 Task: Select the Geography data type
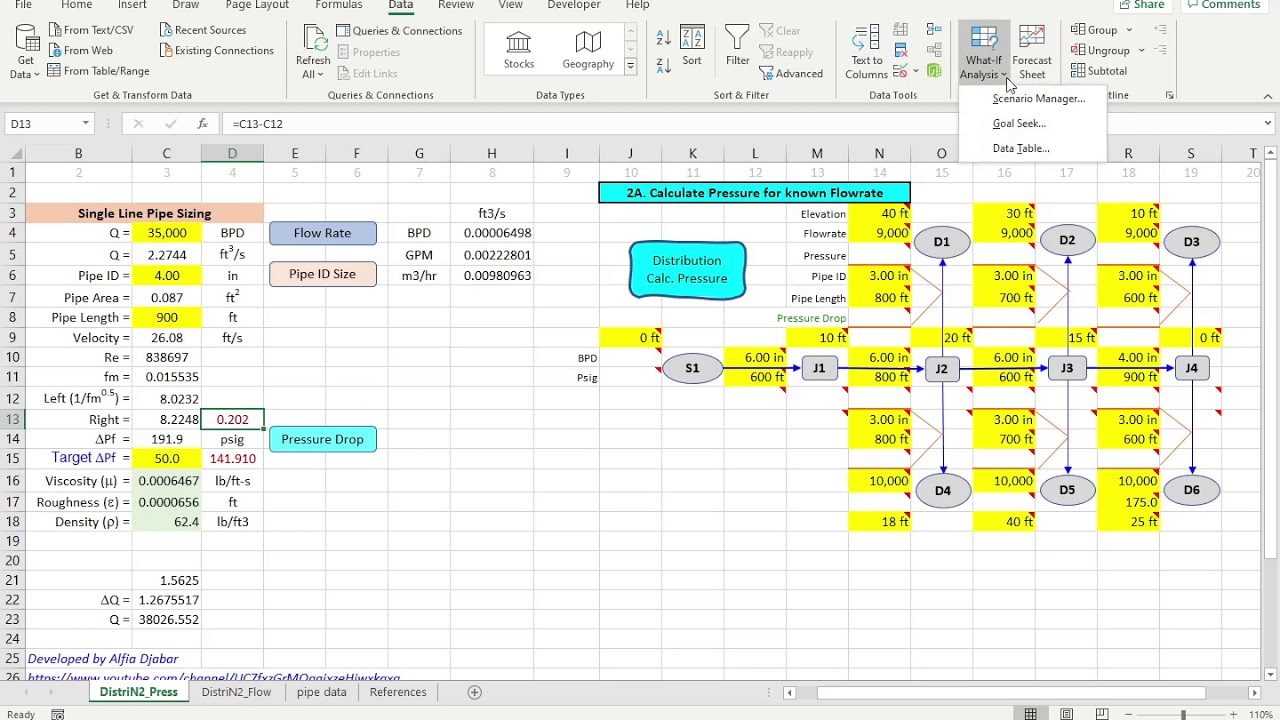tap(588, 48)
